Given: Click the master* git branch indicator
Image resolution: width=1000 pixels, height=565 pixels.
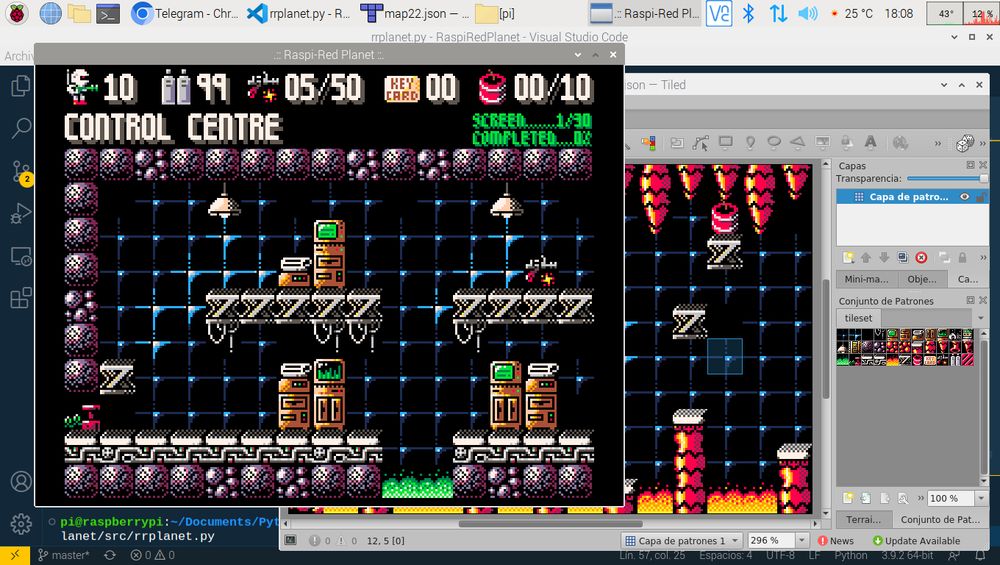Looking at the screenshot, I should click(x=63, y=555).
